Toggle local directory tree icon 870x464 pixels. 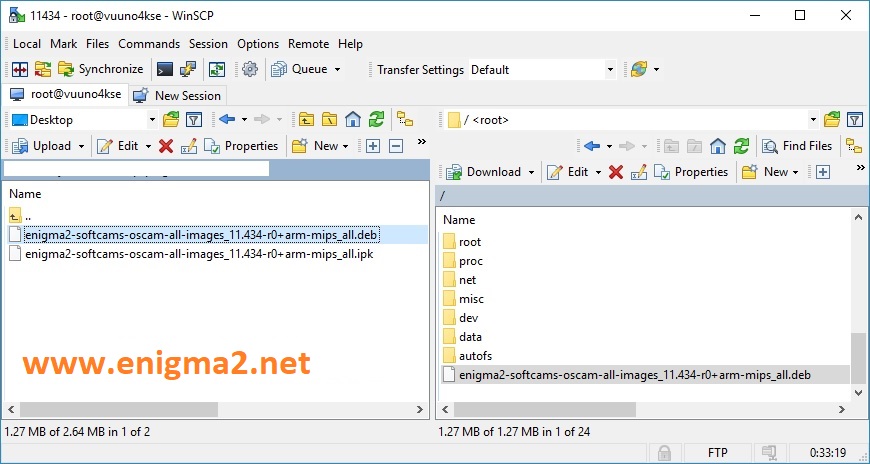click(x=406, y=119)
